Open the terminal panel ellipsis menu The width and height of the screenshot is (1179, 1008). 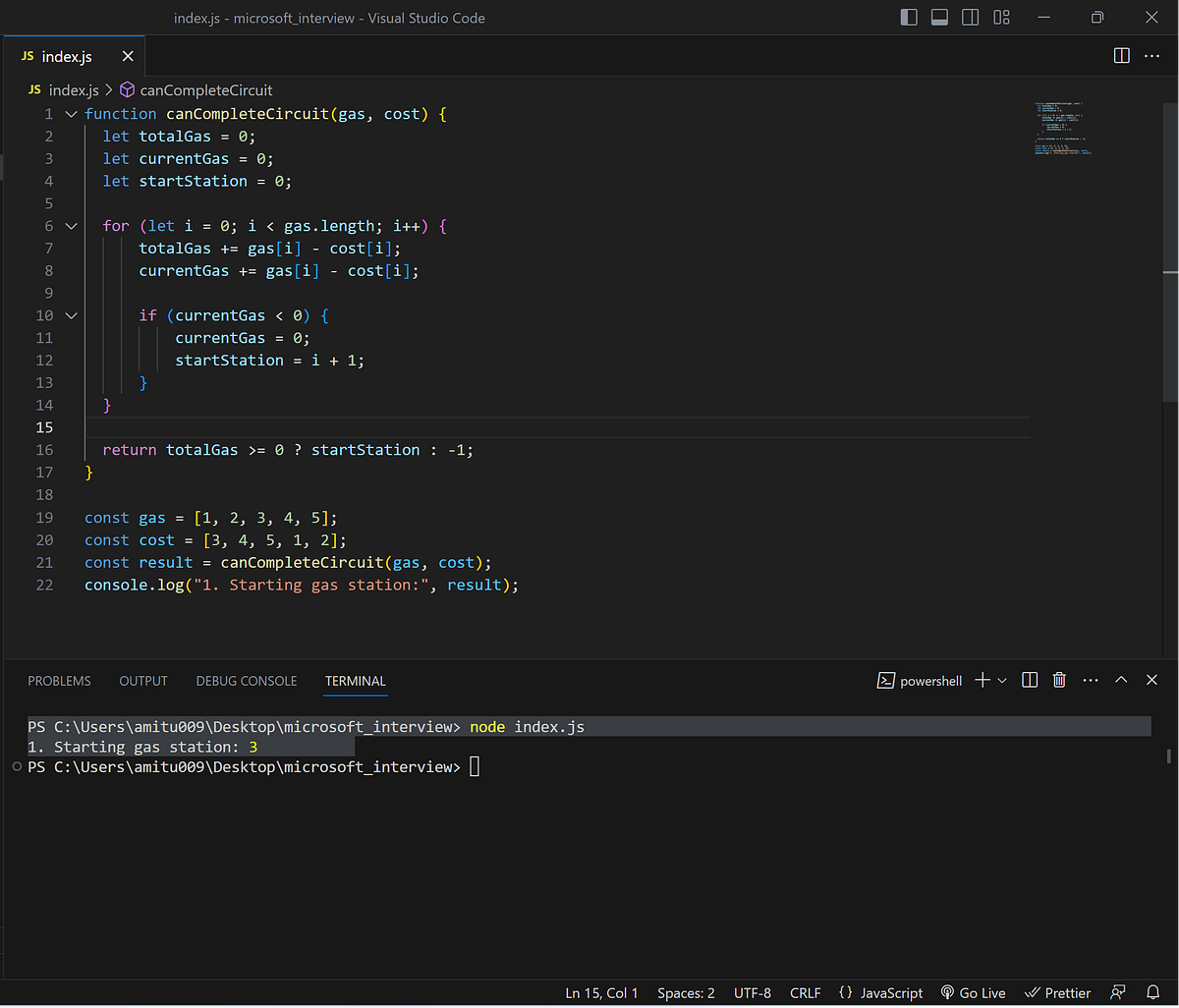(x=1091, y=680)
